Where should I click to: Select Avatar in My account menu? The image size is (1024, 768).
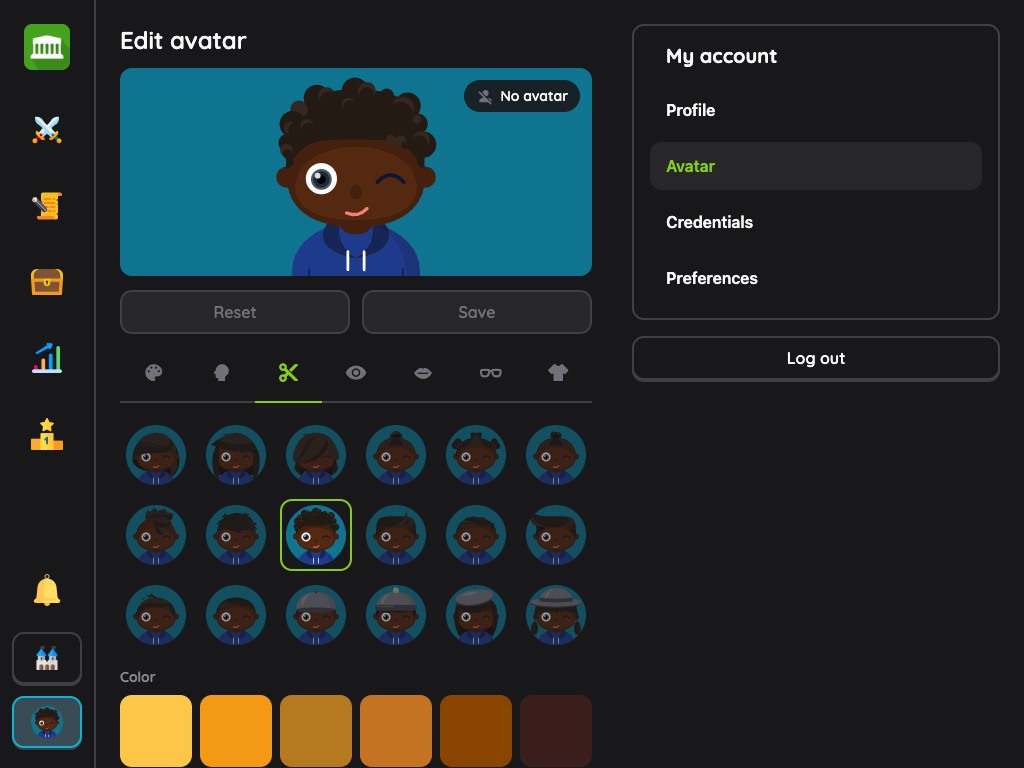click(x=816, y=167)
